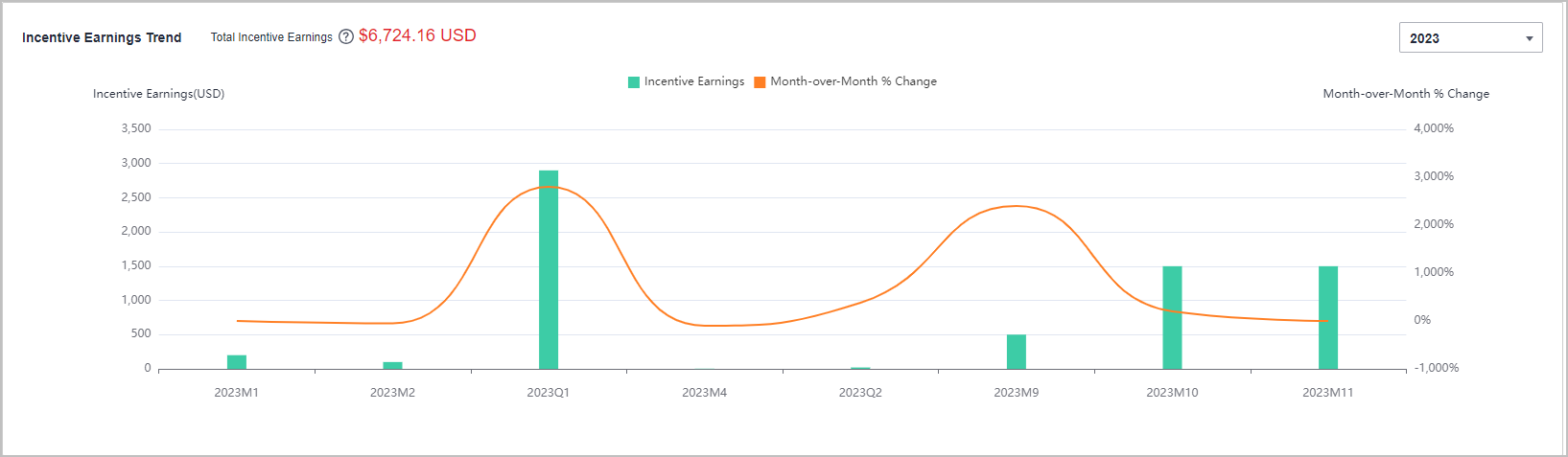Viewport: 1568px width, 457px height.
Task: Click the 2023M1 axis label
Action: click(x=237, y=393)
